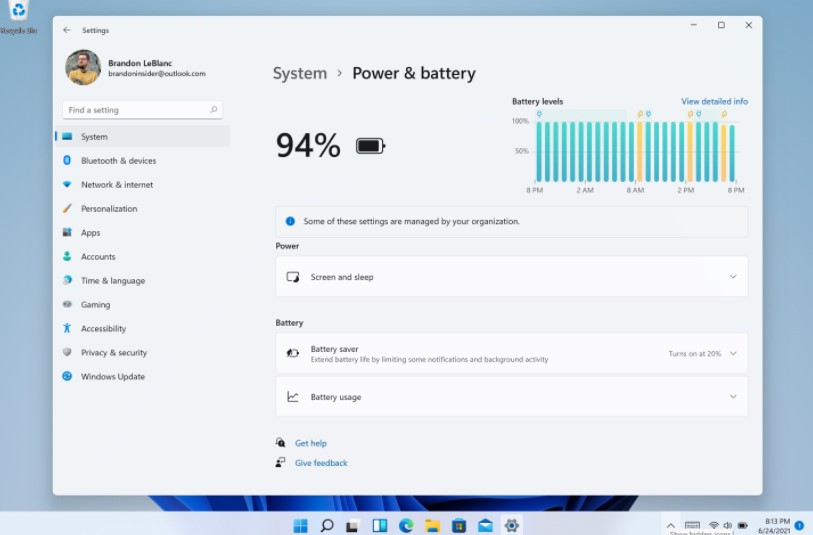Click the Gaming controller icon
Screen dimensions: 813x535
[x=67, y=304]
